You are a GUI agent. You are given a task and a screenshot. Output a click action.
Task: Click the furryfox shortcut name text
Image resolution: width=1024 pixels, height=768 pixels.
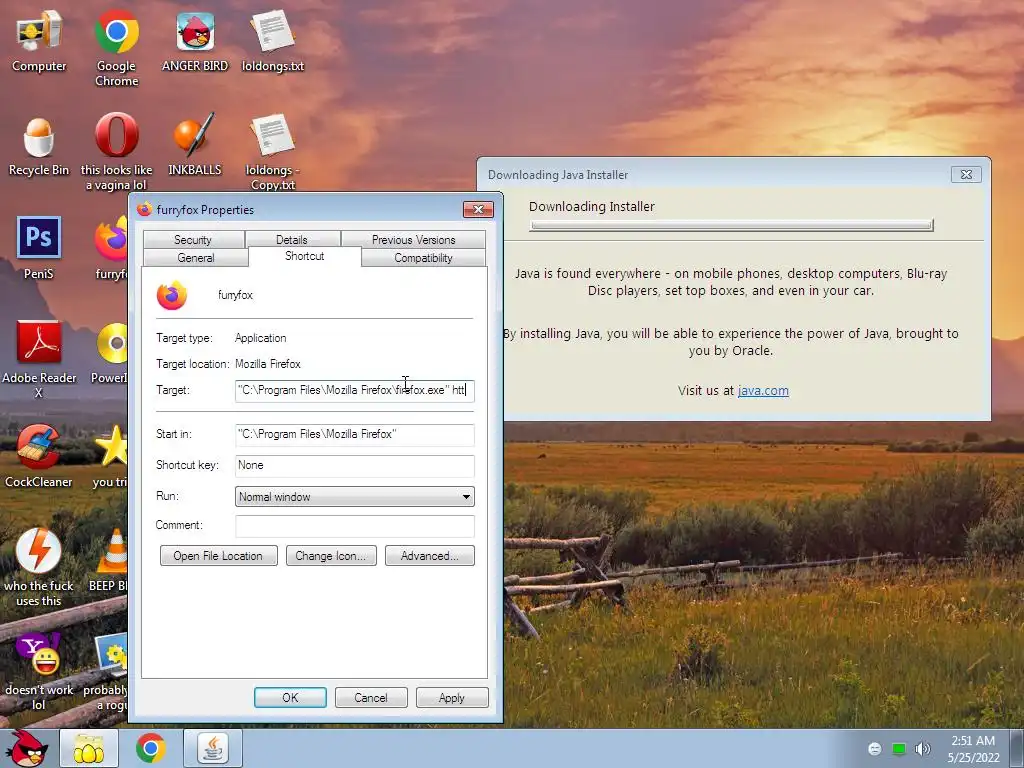pos(235,295)
